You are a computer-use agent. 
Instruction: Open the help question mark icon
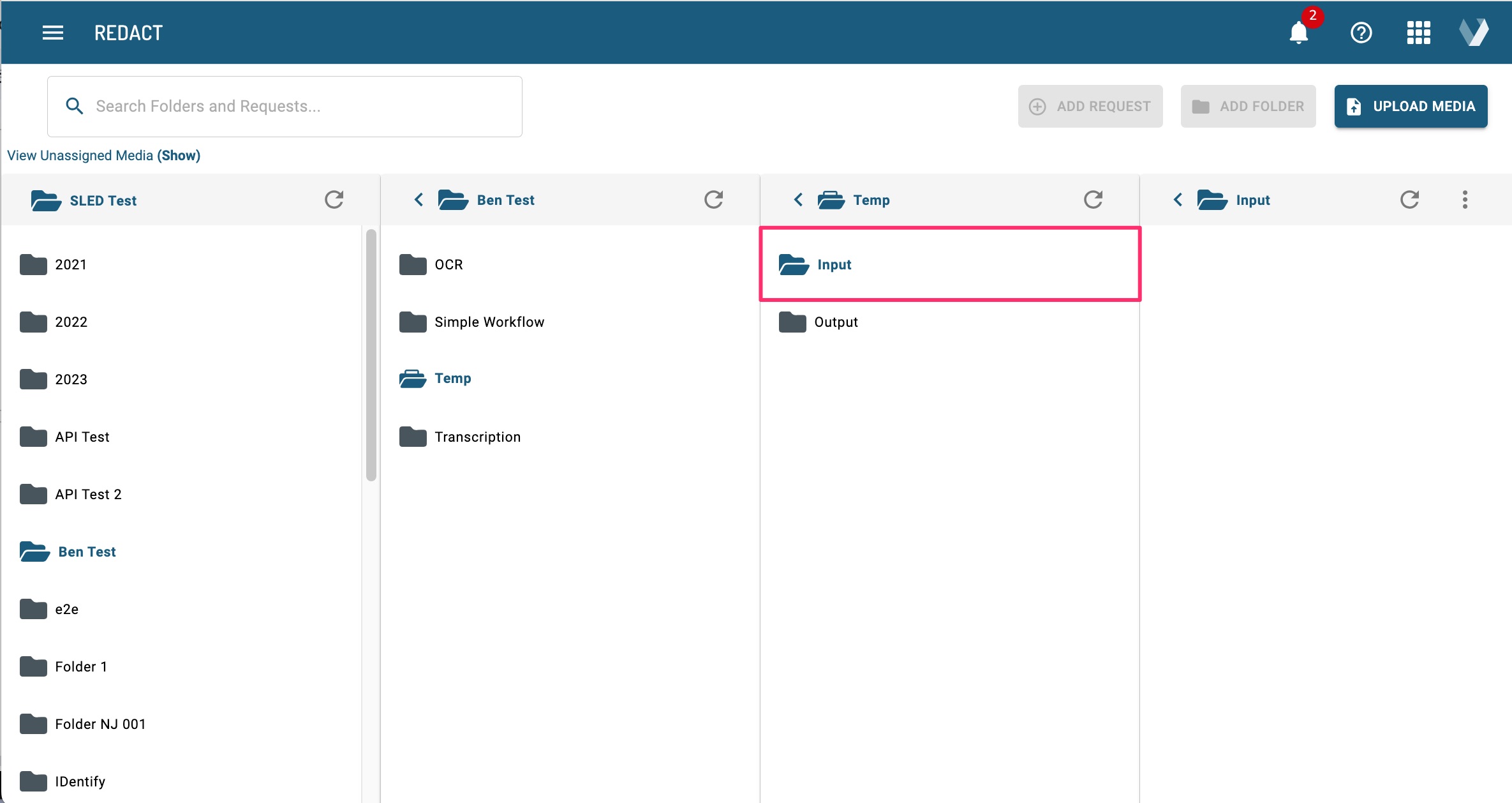point(1361,33)
